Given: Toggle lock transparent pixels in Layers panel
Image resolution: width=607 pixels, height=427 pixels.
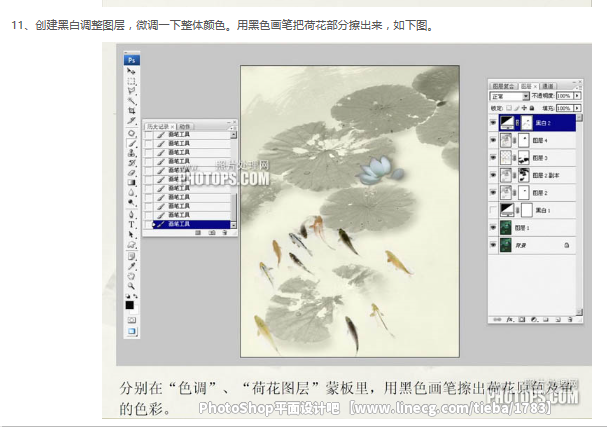Looking at the screenshot, I should (x=509, y=108).
